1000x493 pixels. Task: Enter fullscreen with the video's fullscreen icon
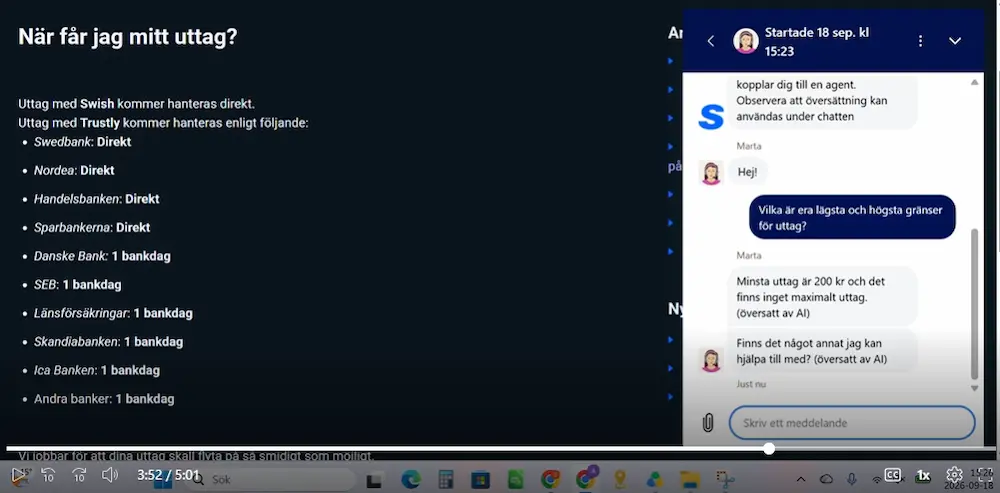coord(985,475)
